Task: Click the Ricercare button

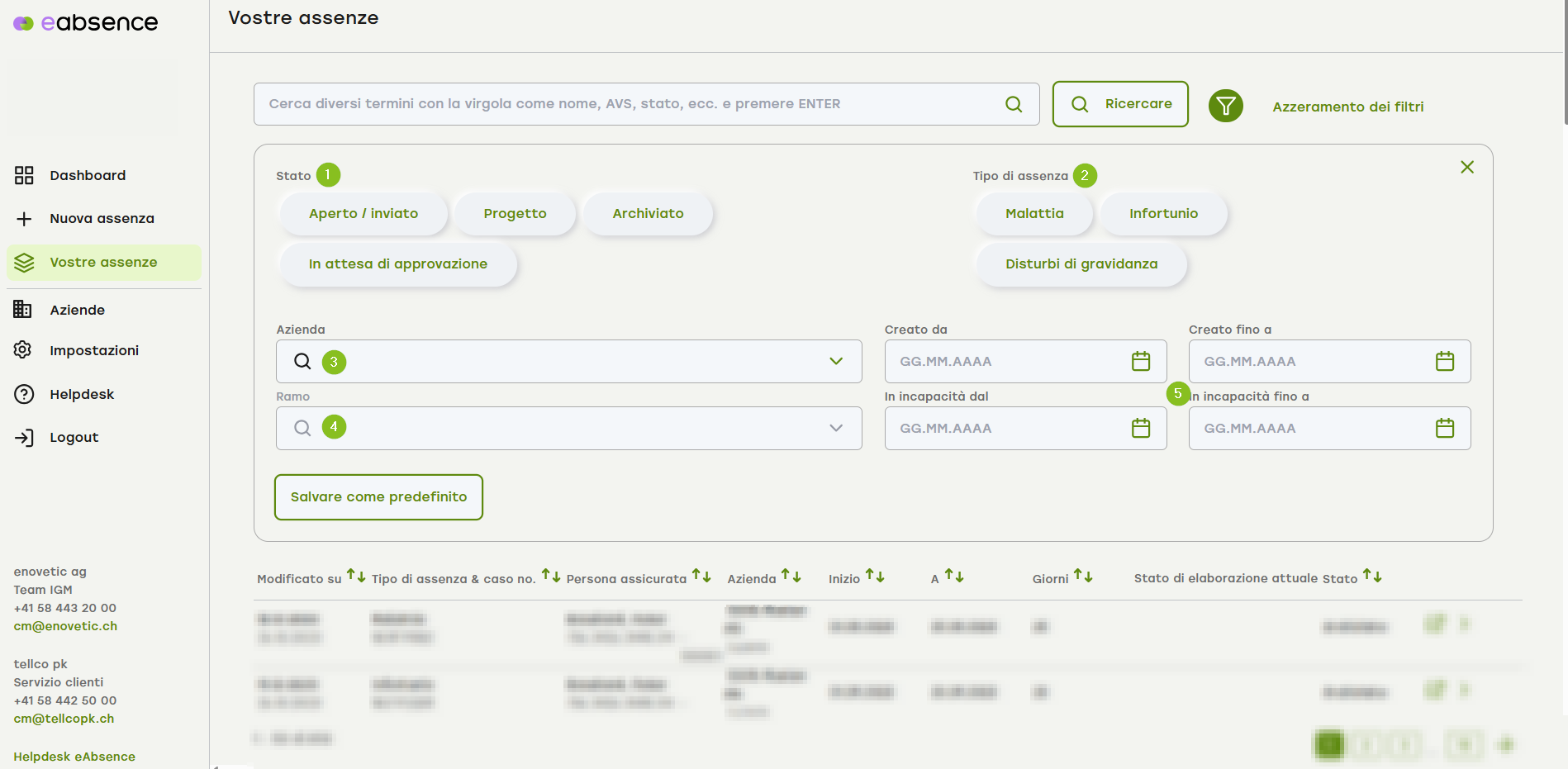Action: [x=1120, y=104]
